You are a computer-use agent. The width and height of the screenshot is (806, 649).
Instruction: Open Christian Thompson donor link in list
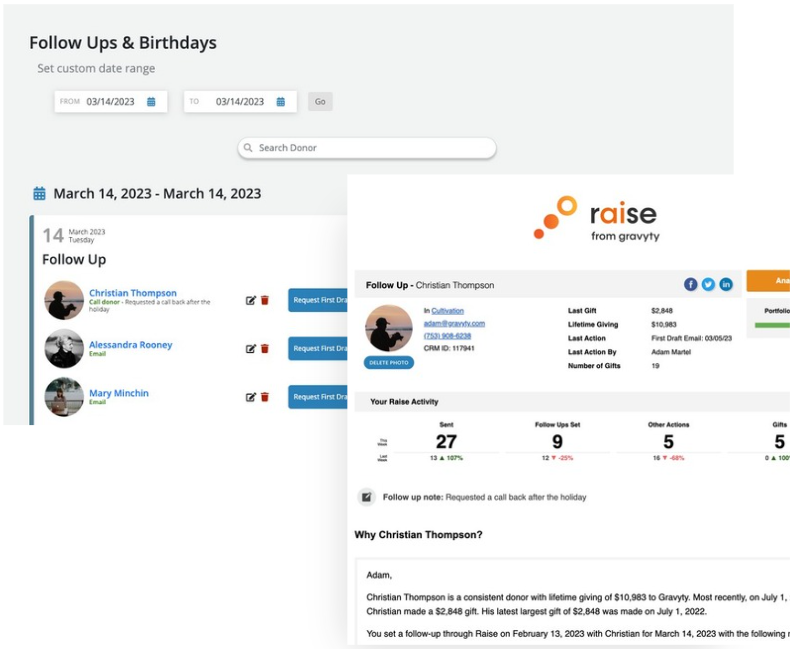[133, 293]
